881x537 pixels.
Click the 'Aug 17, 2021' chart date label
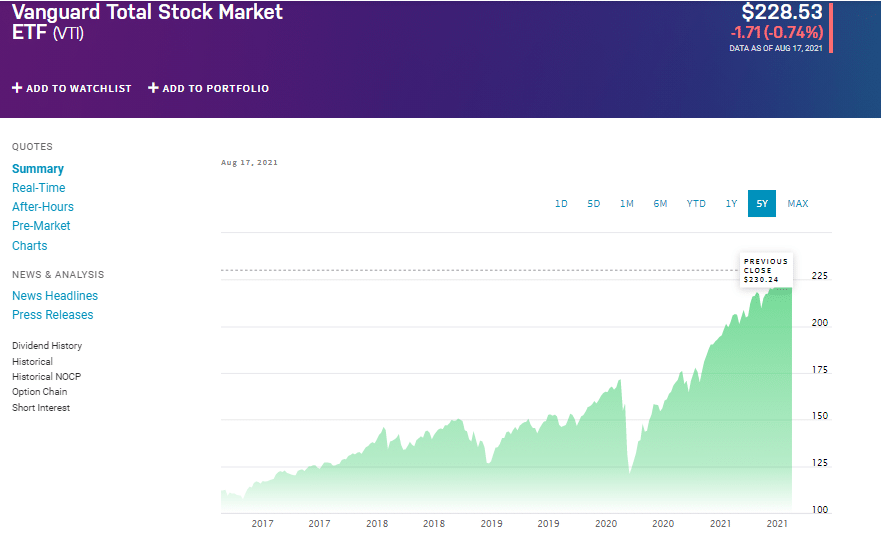pos(249,162)
